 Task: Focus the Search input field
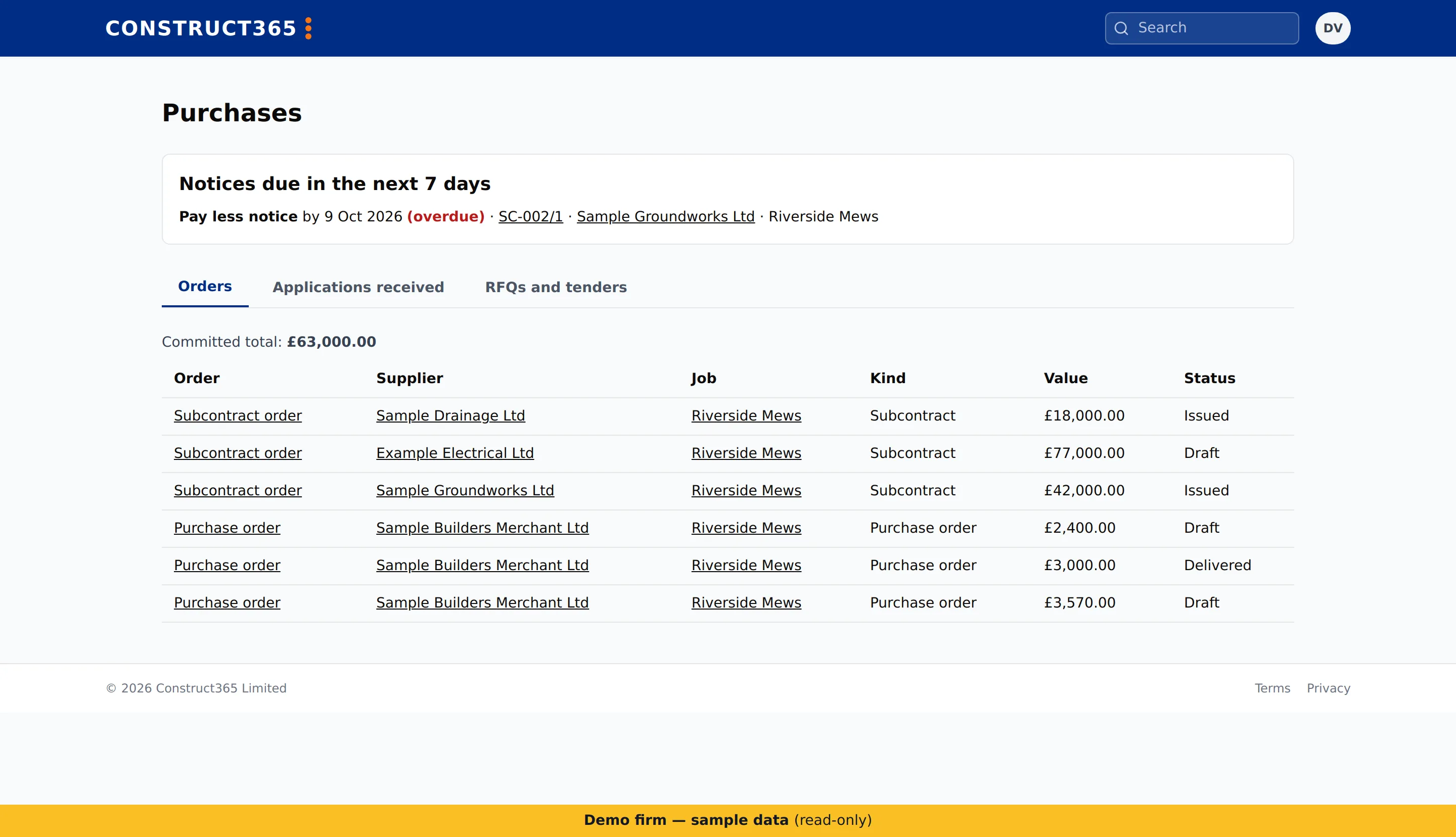point(1201,28)
